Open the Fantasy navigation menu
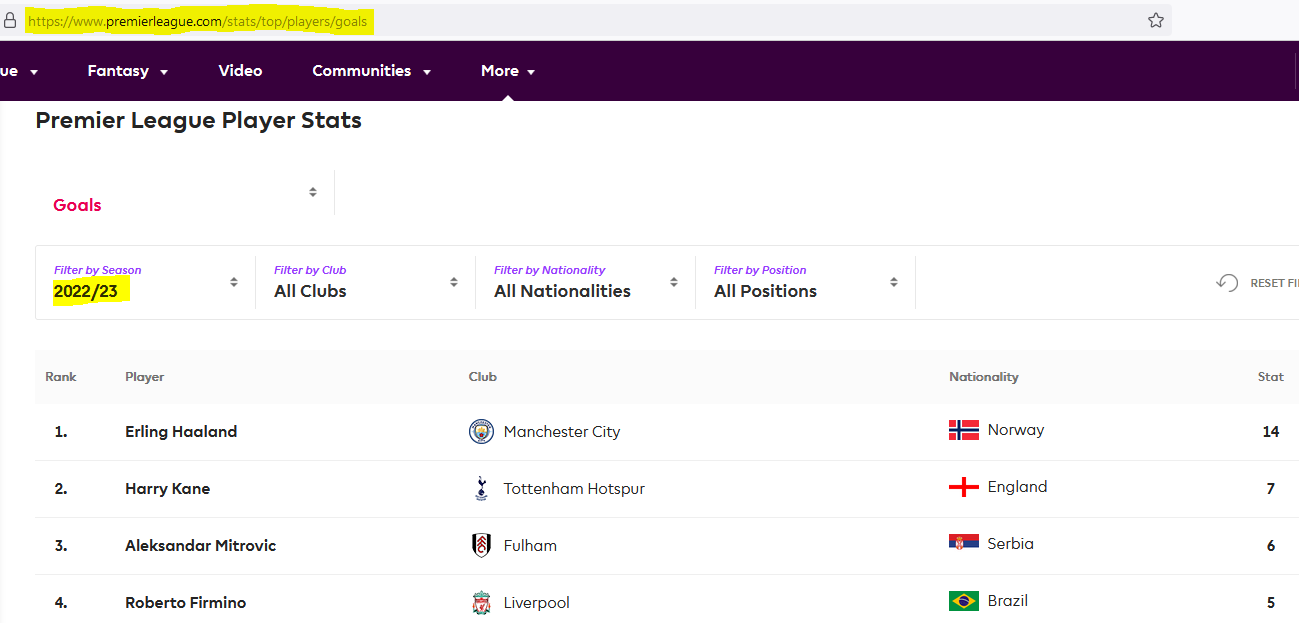This screenshot has width=1299, height=623. (x=127, y=71)
